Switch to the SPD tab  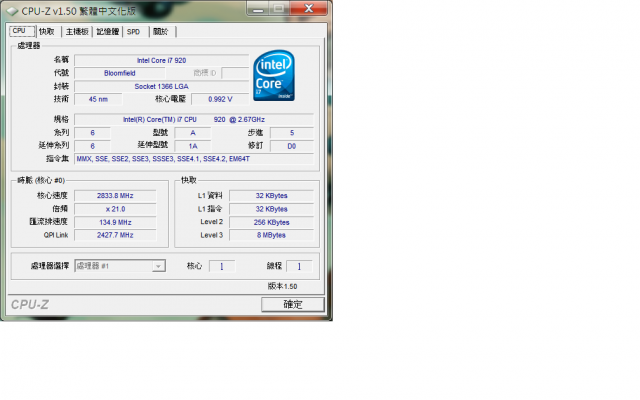[133, 31]
